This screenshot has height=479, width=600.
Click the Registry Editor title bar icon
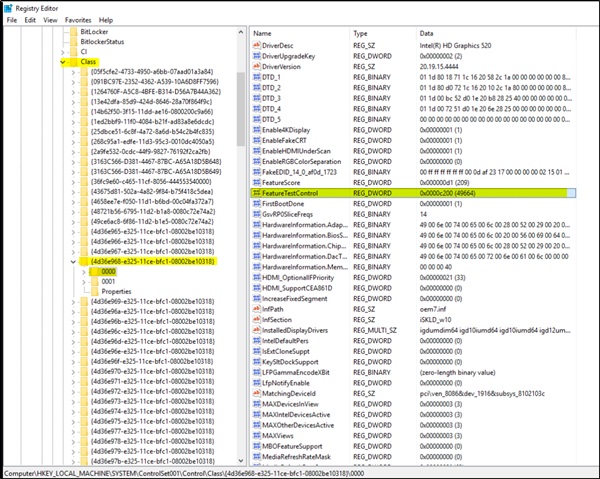click(x=8, y=8)
